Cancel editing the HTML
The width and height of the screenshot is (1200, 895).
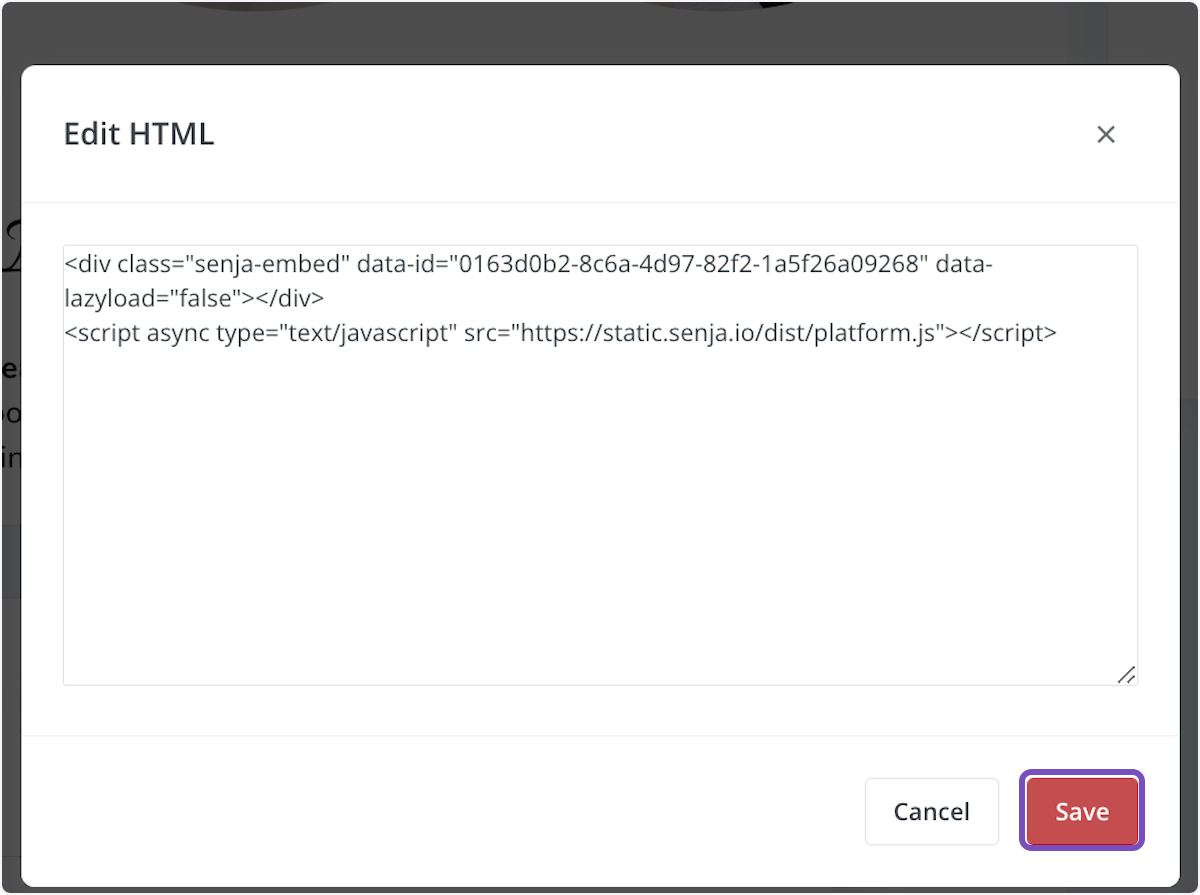click(931, 811)
